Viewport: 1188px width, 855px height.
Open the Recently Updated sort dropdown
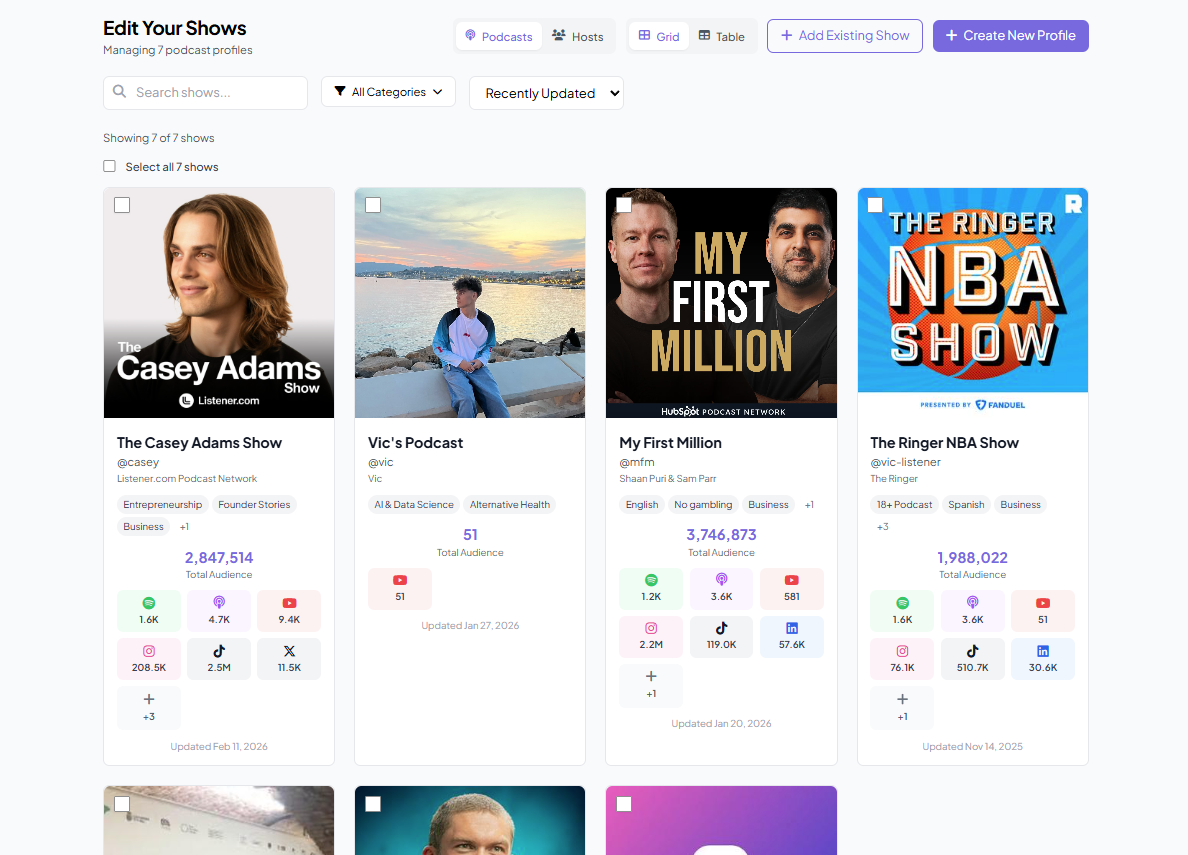tap(546, 93)
